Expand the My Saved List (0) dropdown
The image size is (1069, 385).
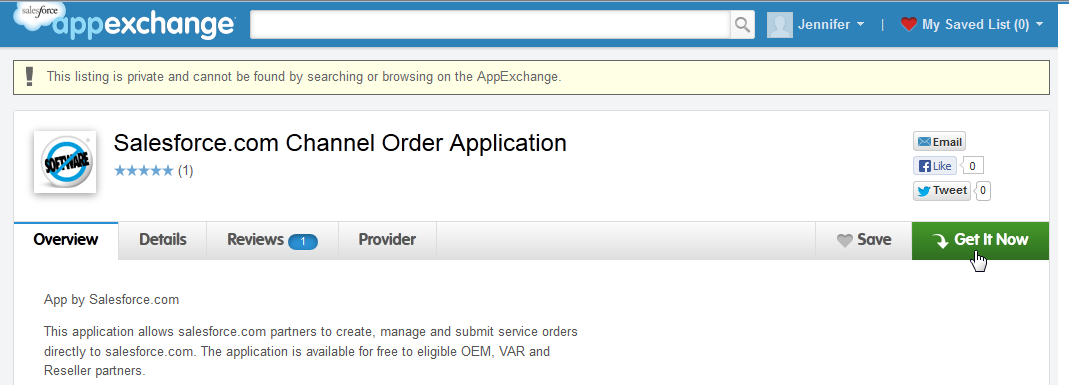pos(982,25)
